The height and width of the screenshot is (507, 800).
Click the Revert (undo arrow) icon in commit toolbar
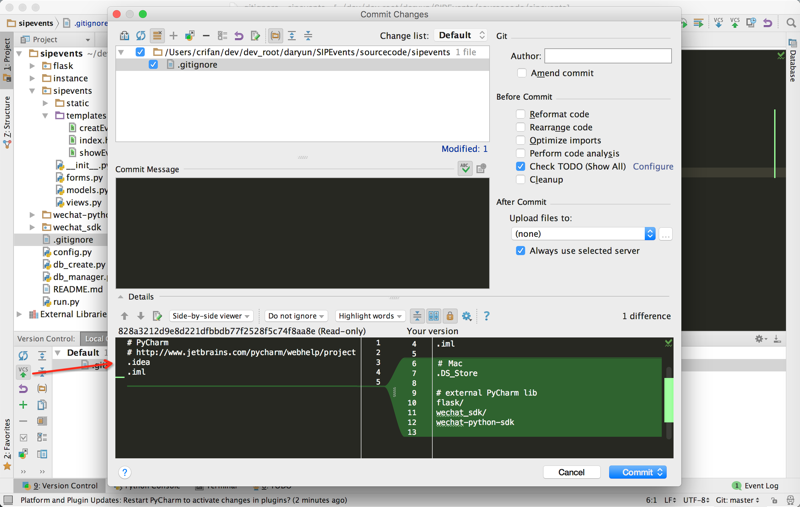pyautogui.click(x=239, y=36)
